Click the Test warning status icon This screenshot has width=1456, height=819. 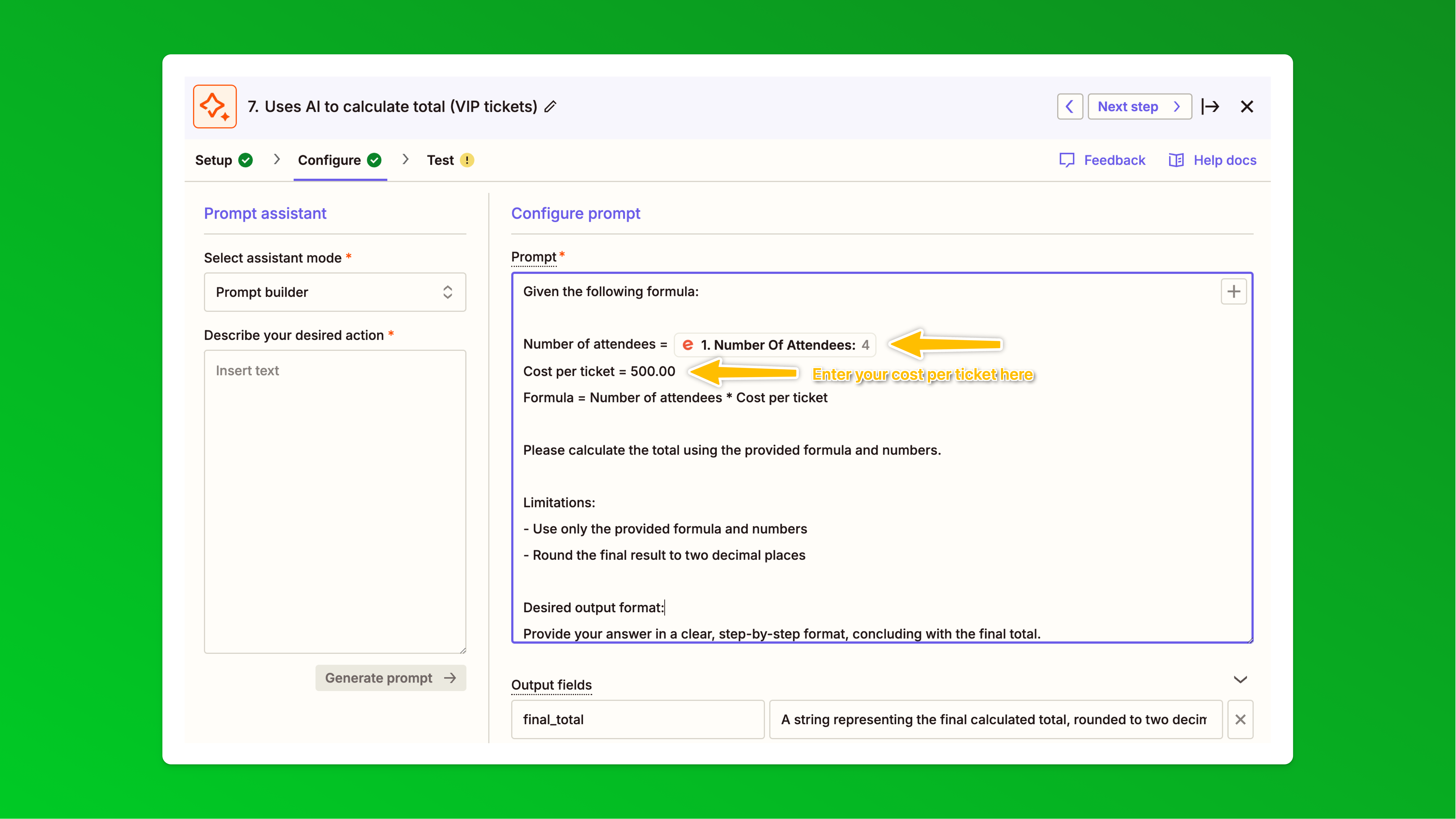pyautogui.click(x=467, y=160)
